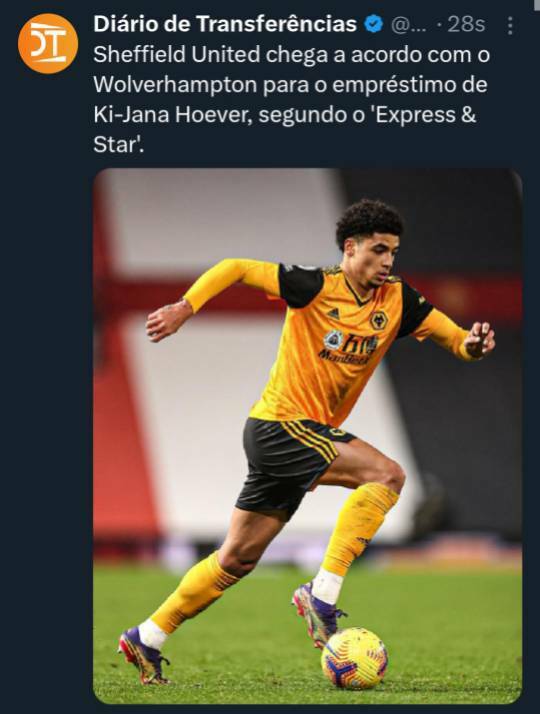Click the words 'Sheffield United' in tweet
Viewport: 540px width, 714px height.
click(x=177, y=55)
